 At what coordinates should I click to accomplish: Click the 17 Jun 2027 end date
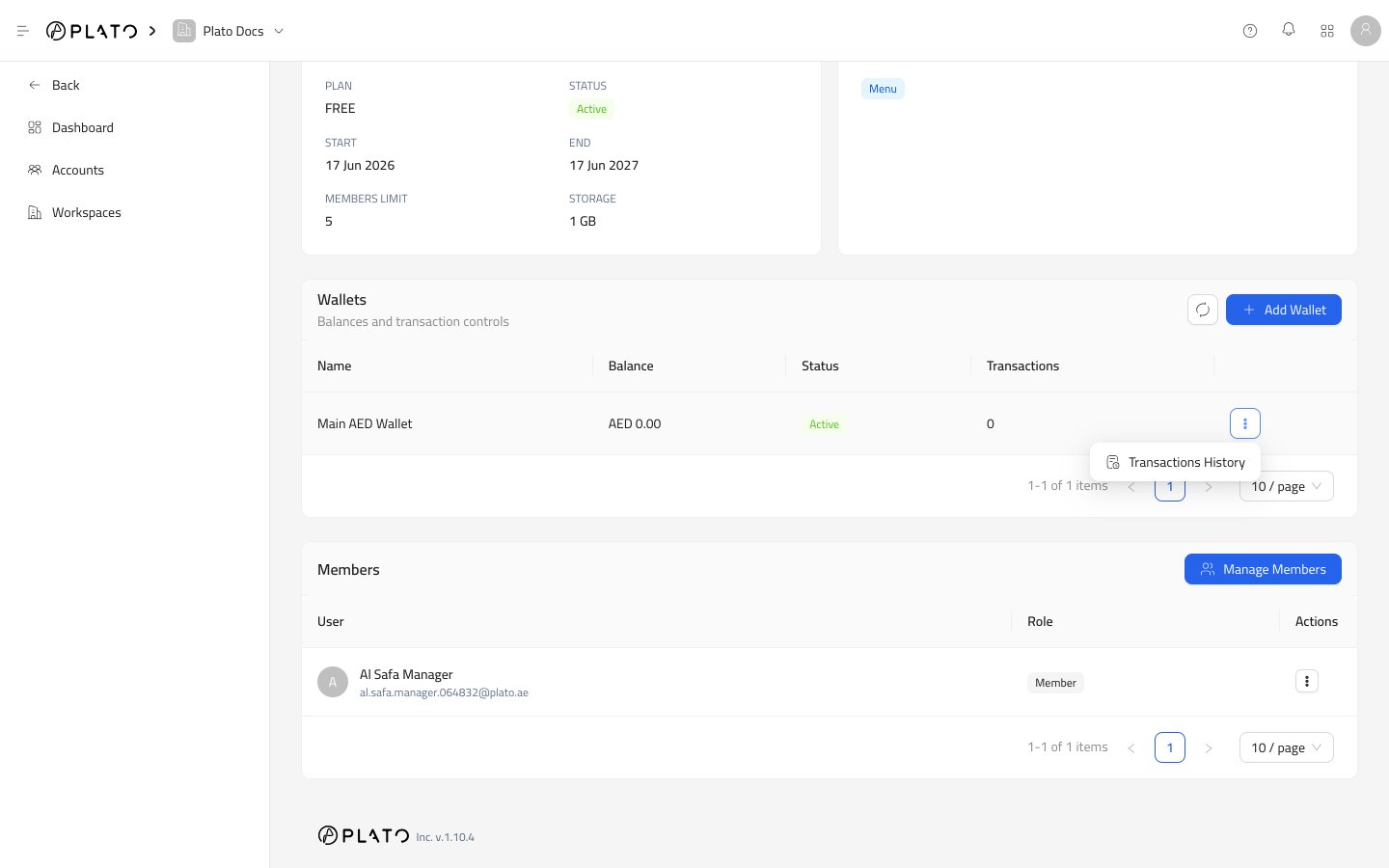click(x=604, y=165)
